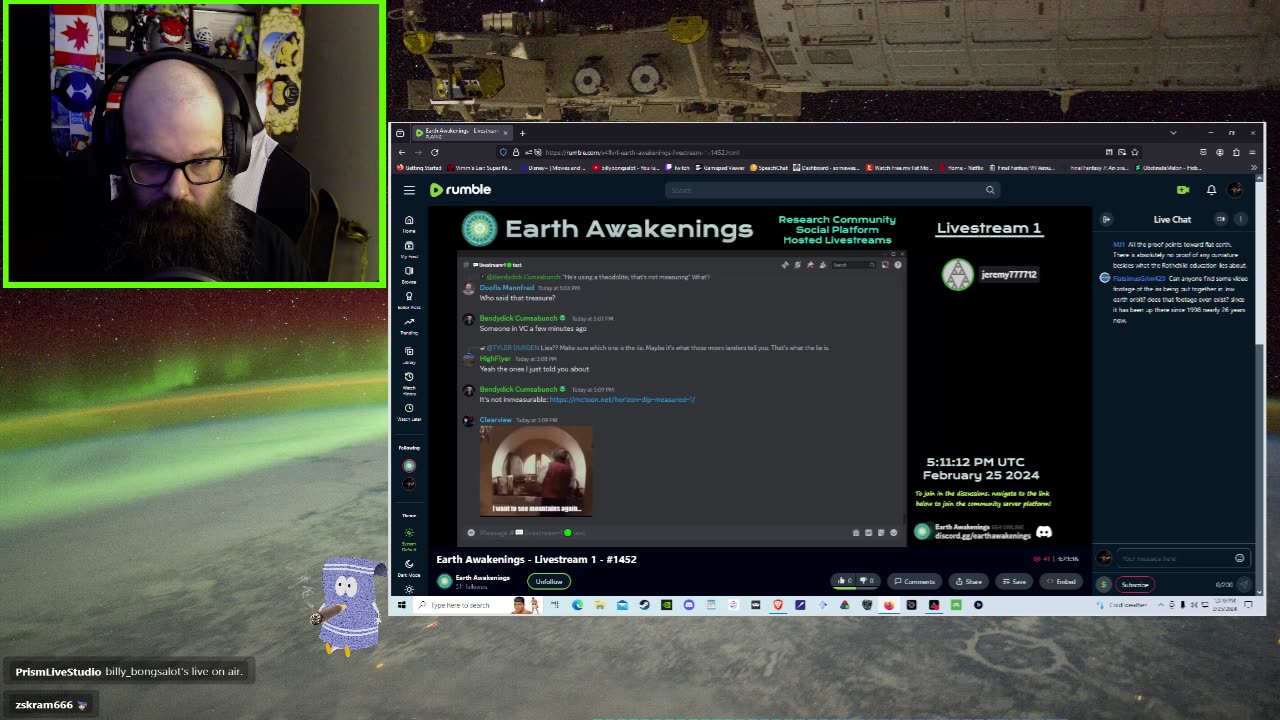Open a new browser tab
Screen dimensions: 1280x720
[x=522, y=132]
